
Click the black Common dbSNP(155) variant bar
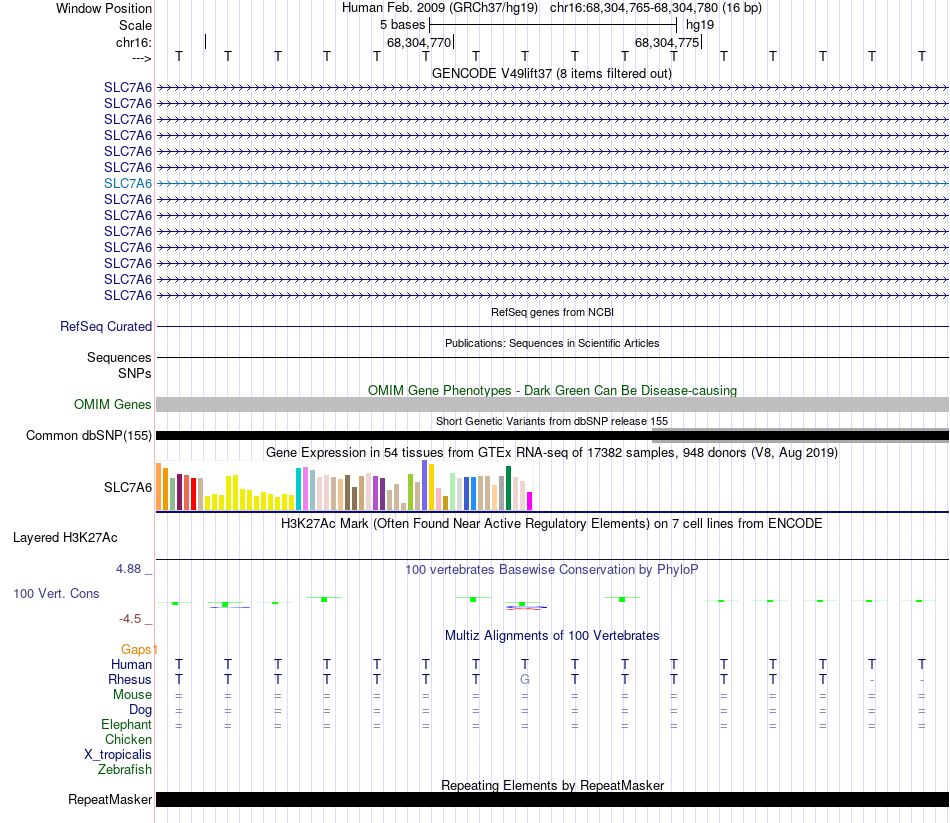tap(552, 435)
